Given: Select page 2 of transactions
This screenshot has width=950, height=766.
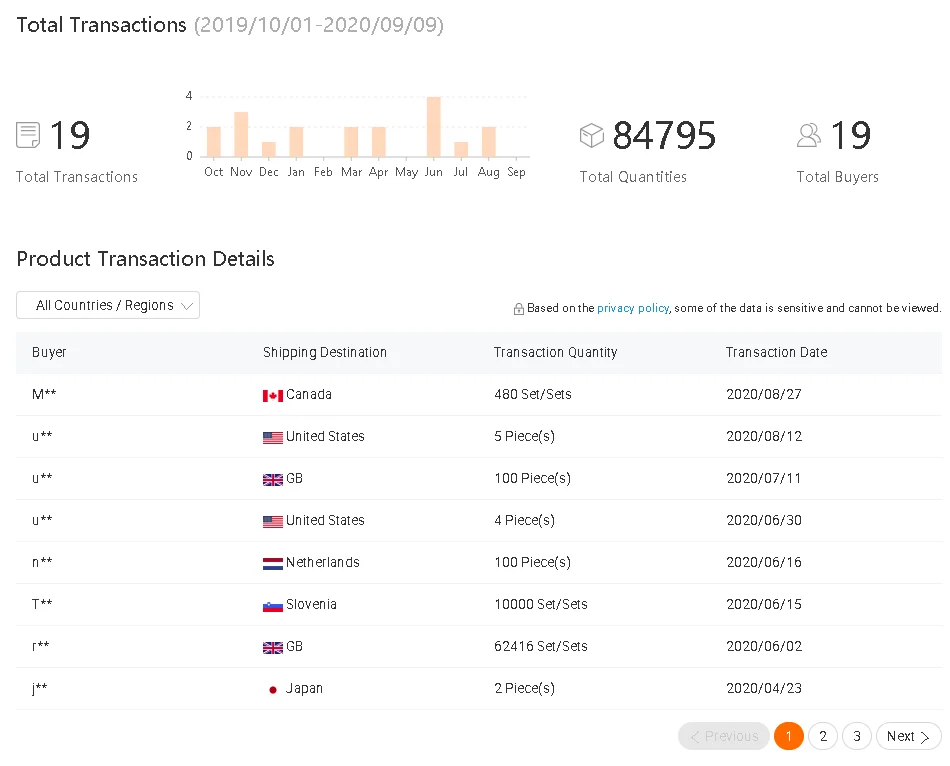Looking at the screenshot, I should (823, 736).
